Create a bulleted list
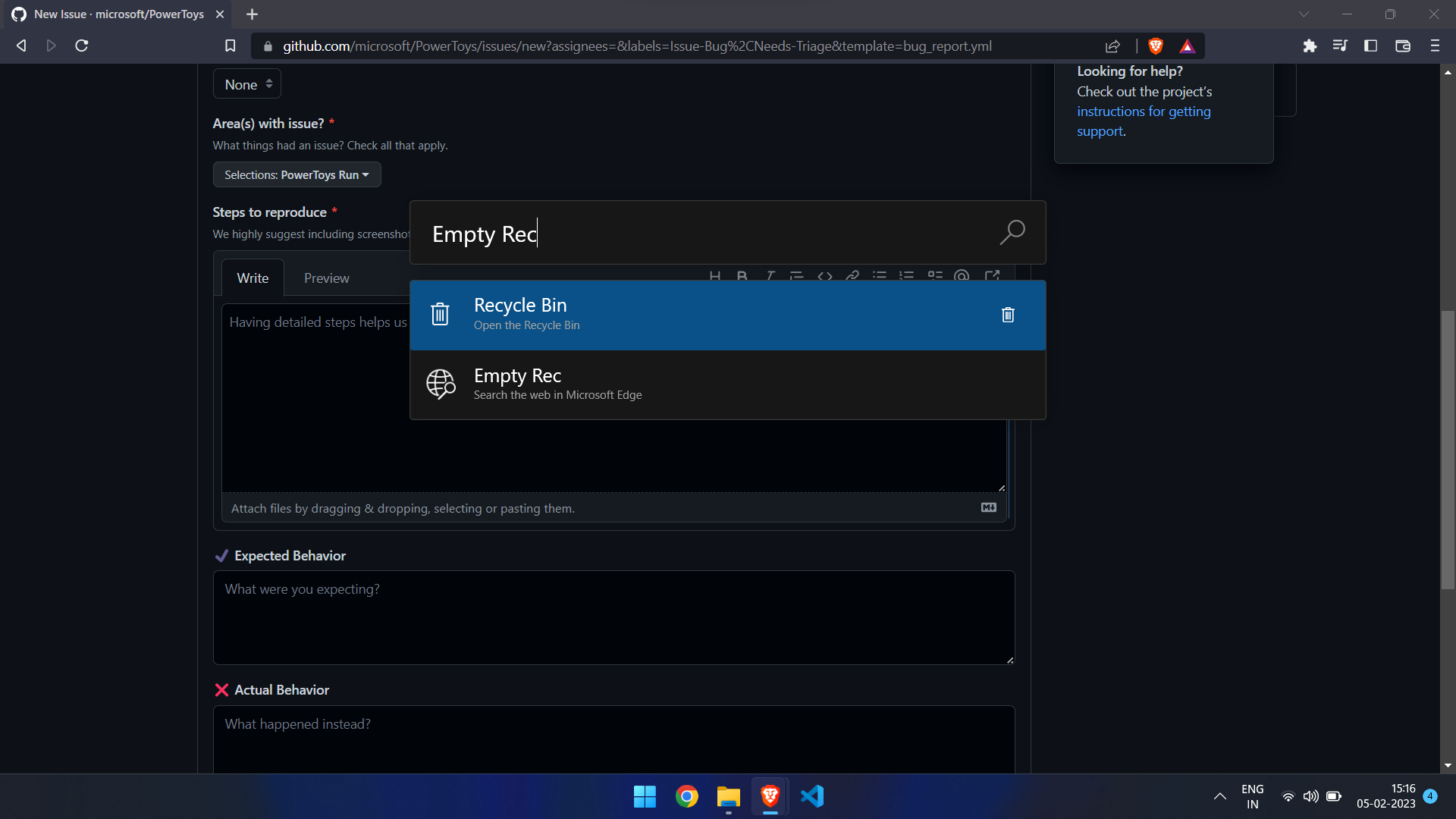 pos(880,275)
